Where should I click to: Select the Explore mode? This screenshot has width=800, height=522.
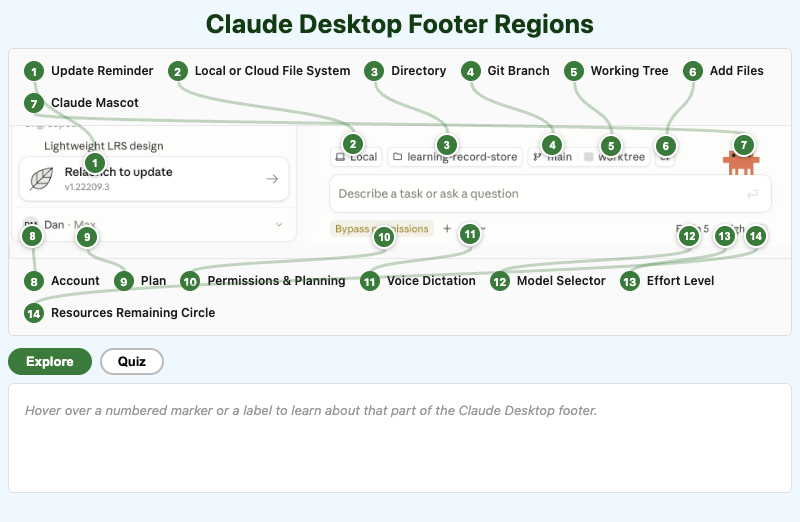pos(50,361)
